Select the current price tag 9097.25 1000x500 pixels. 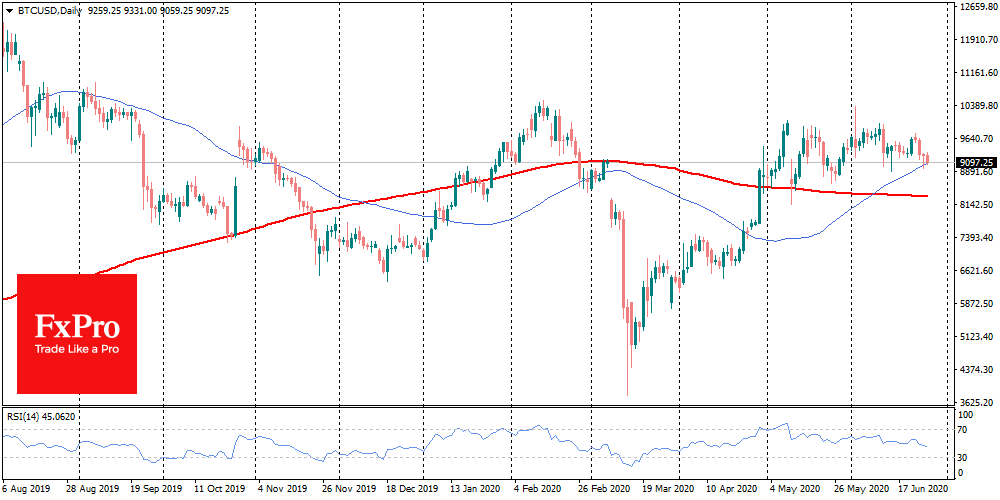point(972,162)
